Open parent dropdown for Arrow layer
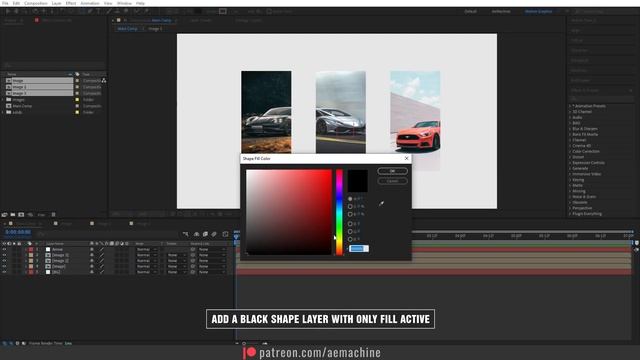The width and height of the screenshot is (640, 360). pos(212,249)
